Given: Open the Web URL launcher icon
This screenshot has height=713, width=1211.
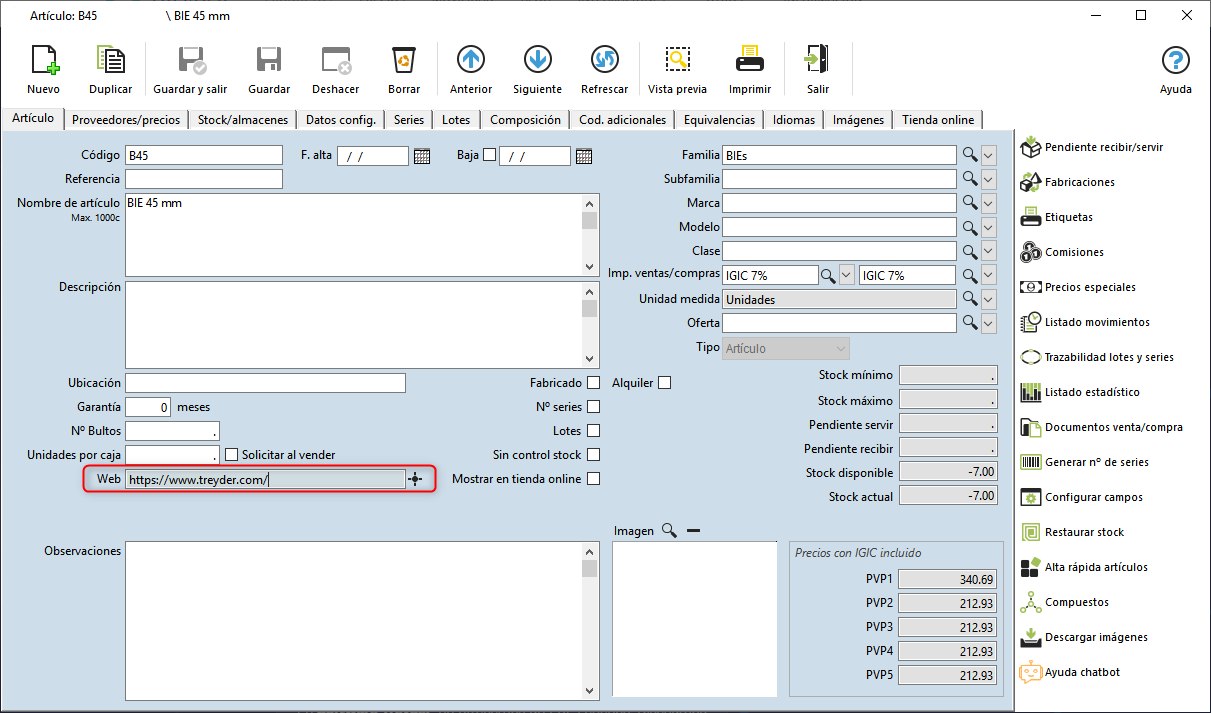Looking at the screenshot, I should click(x=415, y=479).
